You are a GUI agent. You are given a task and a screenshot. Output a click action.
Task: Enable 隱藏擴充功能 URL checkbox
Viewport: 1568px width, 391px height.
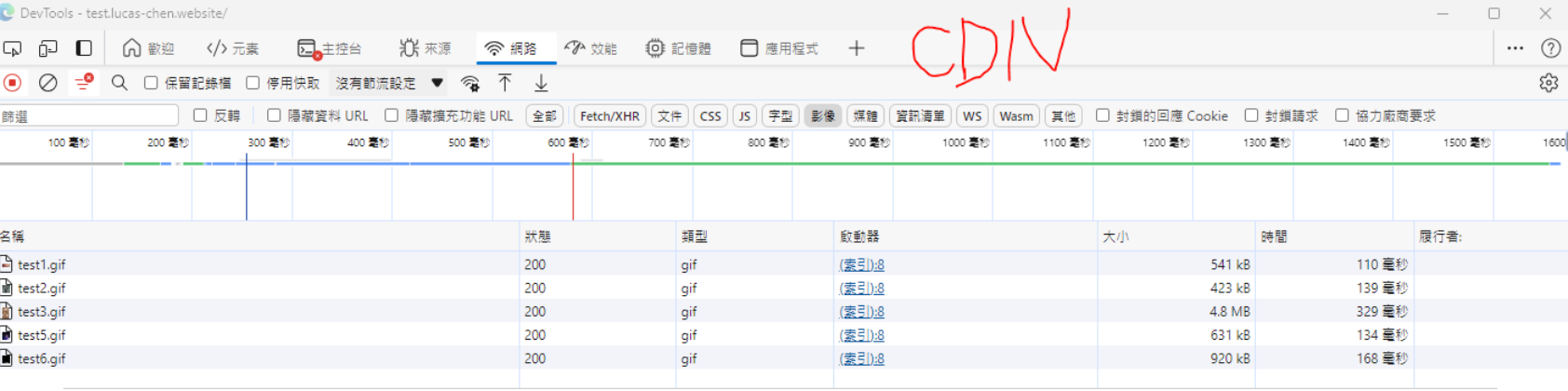(x=391, y=115)
